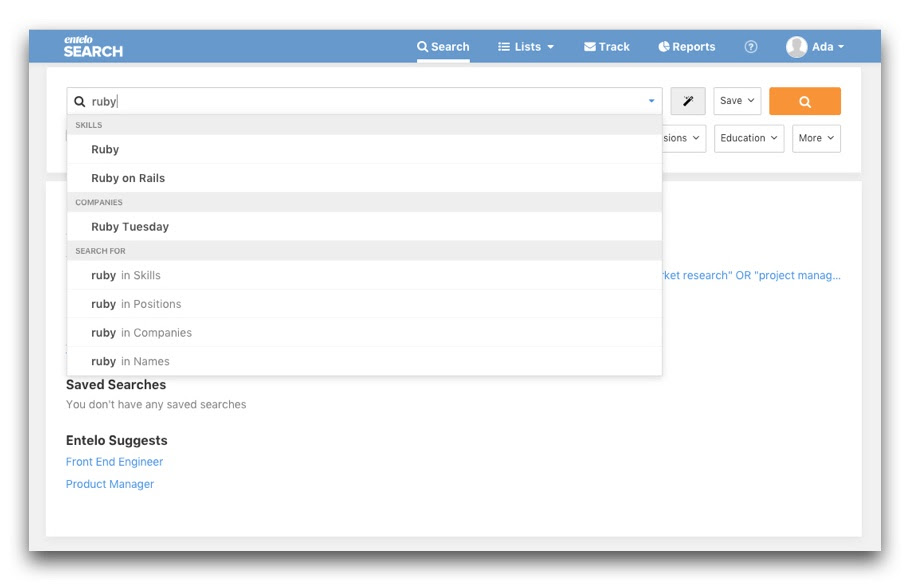
Task: Open the Education filter dropdown
Action: coord(748,138)
